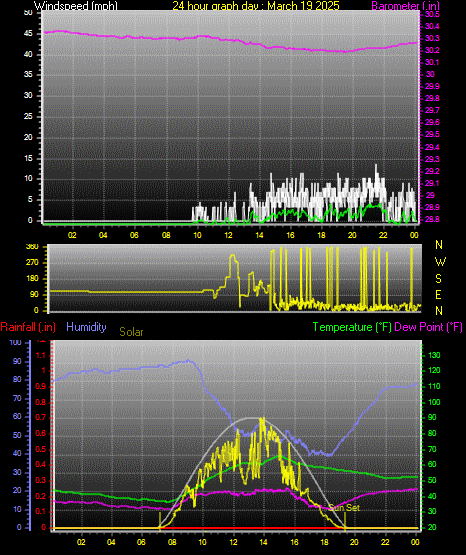Click the Barometer (.in) legend label

pos(405,6)
